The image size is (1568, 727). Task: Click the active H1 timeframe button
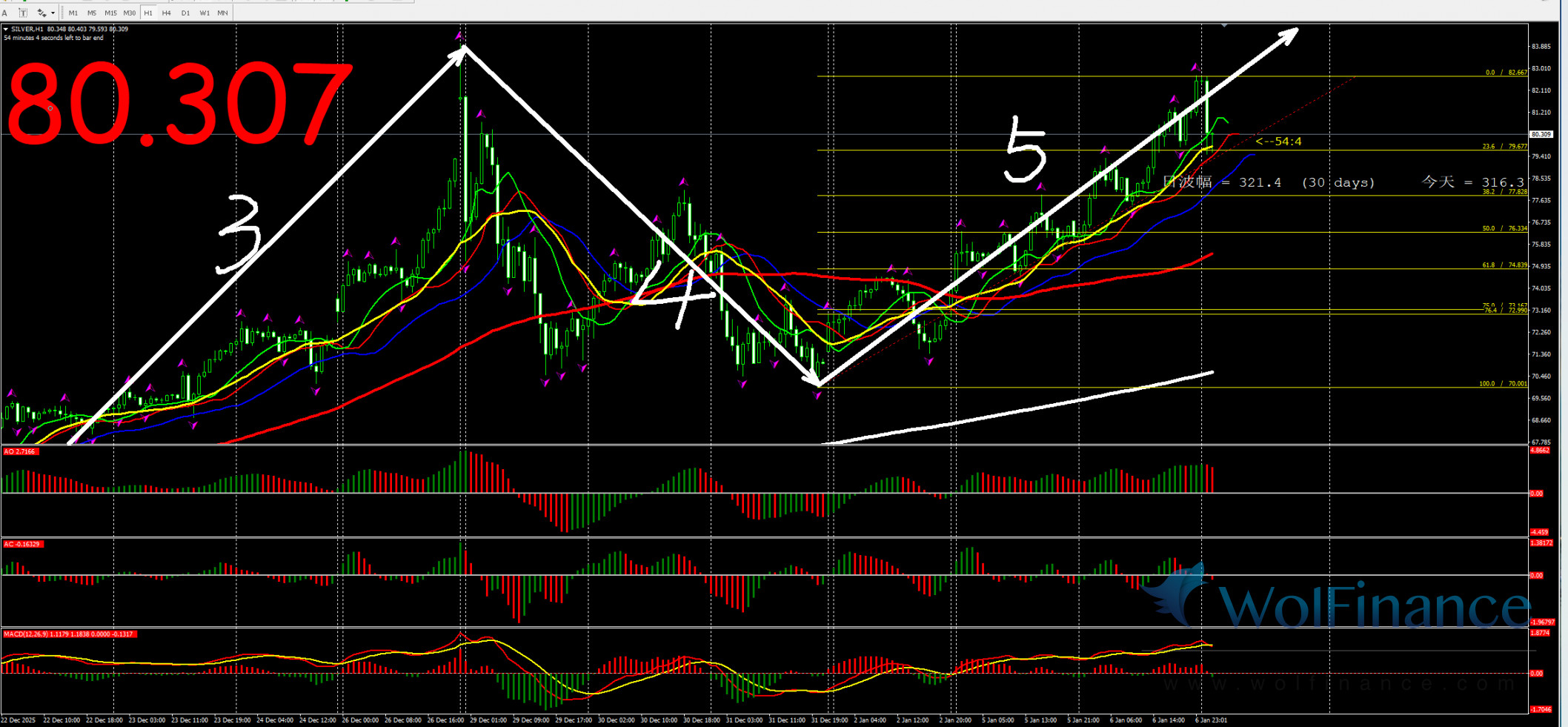(x=148, y=13)
